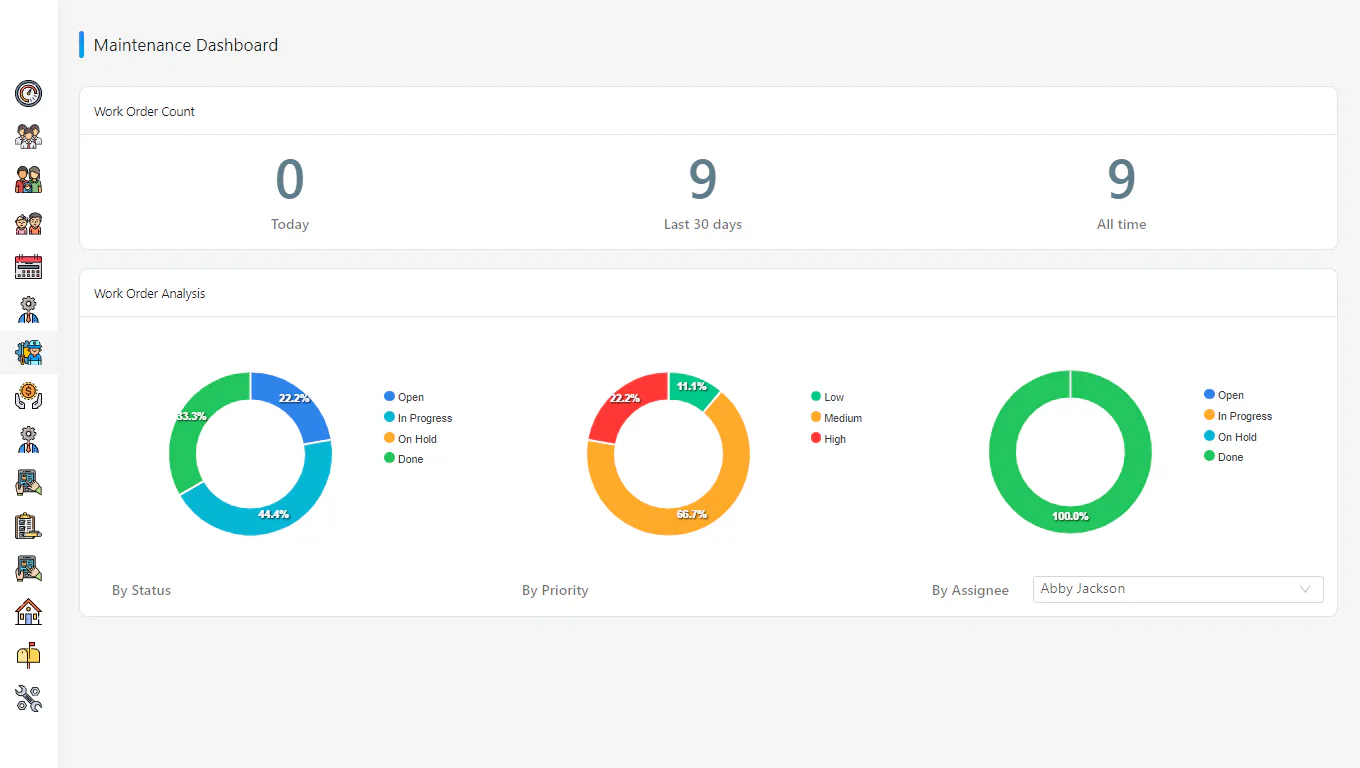The width and height of the screenshot is (1360, 768).
Task: Open the dashboard speedometer sidebar icon
Action: tap(28, 94)
